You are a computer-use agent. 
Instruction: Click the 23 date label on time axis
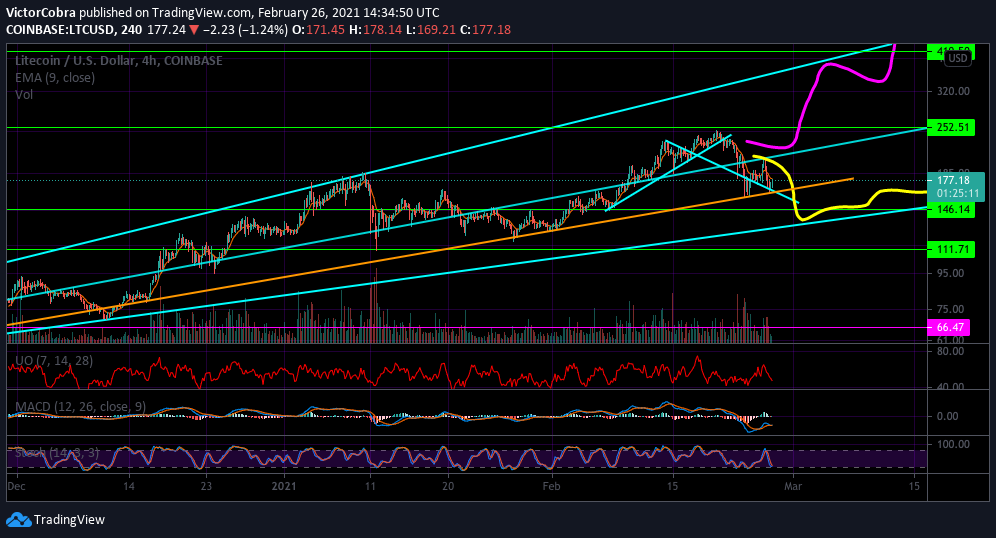click(x=205, y=486)
